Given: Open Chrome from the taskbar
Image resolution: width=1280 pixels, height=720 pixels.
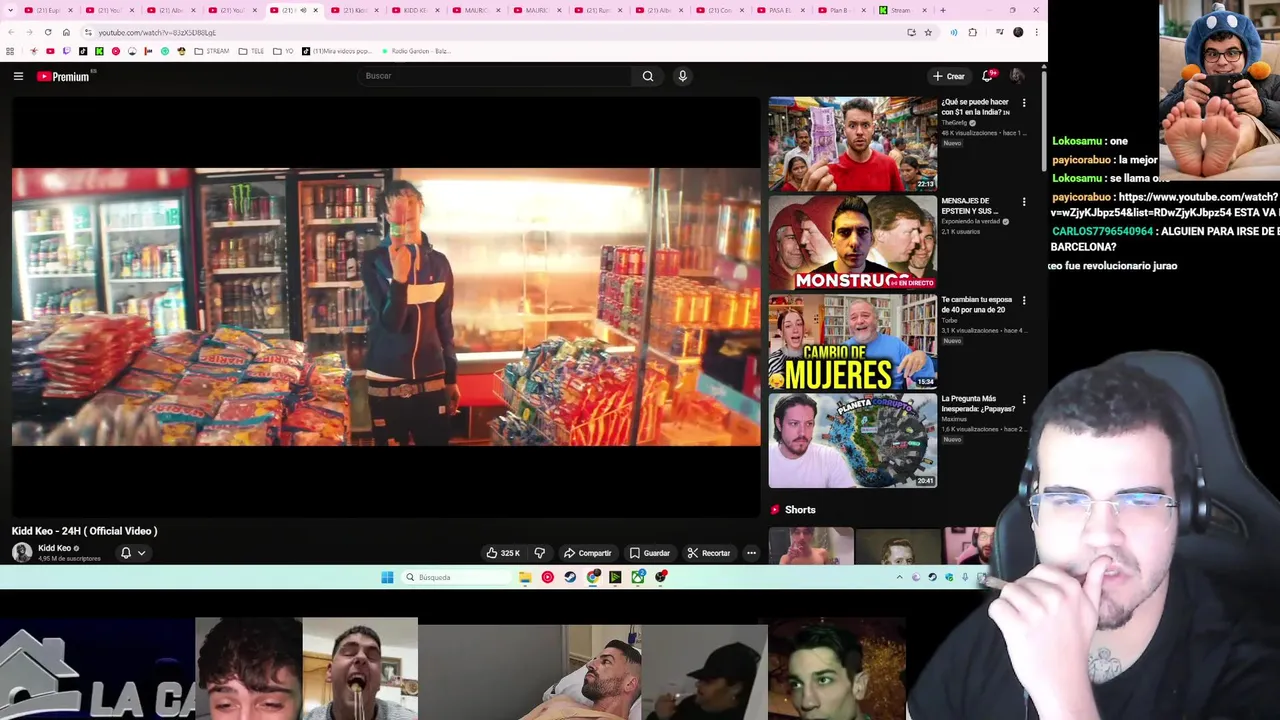Looking at the screenshot, I should (593, 577).
